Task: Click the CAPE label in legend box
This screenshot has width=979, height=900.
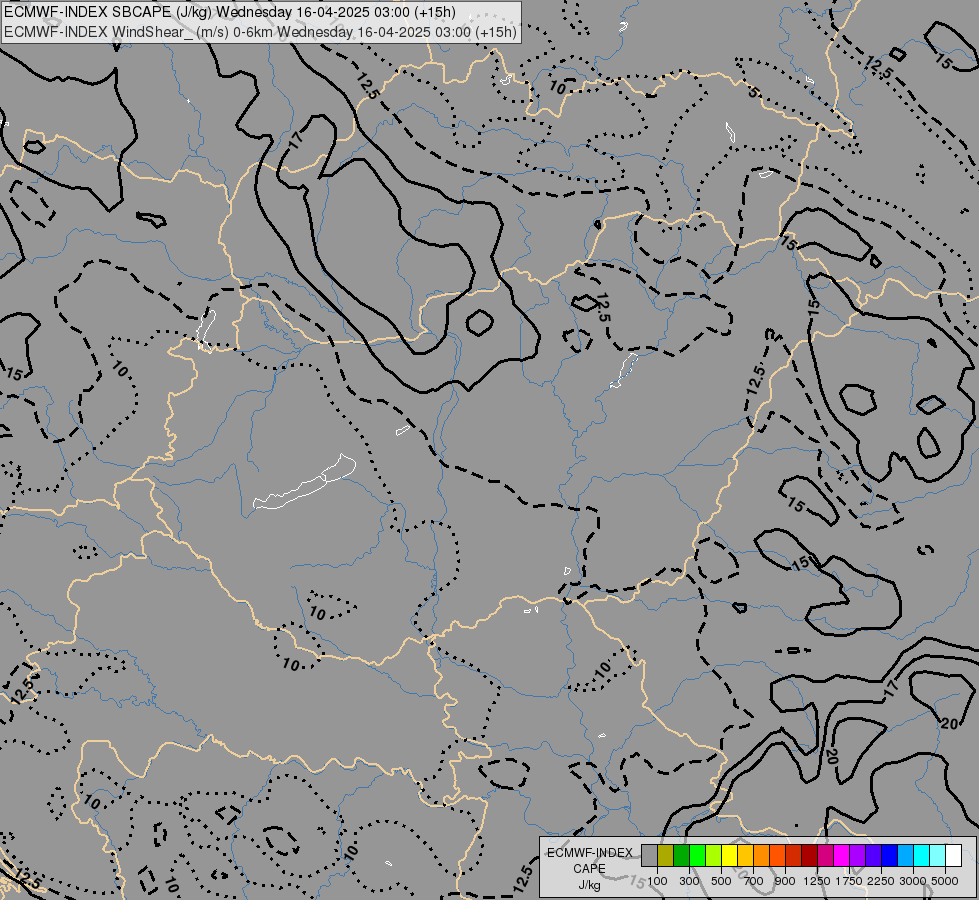Action: click(x=589, y=869)
